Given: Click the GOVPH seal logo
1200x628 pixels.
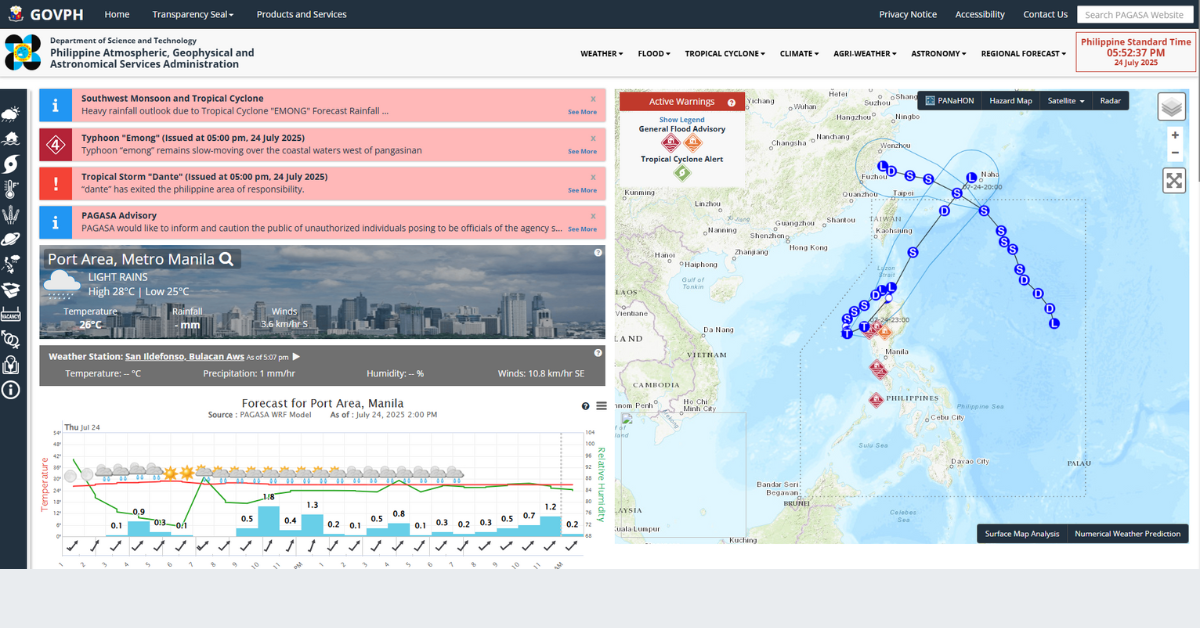Looking at the screenshot, I should click(x=16, y=14).
